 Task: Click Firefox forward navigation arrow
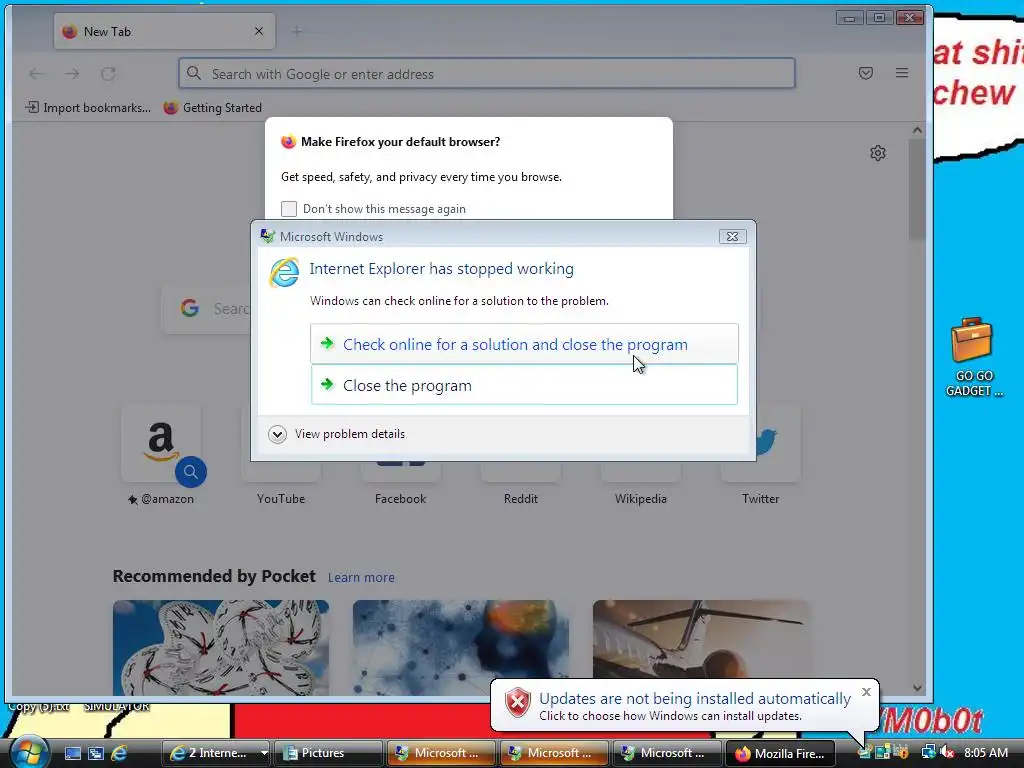72,74
